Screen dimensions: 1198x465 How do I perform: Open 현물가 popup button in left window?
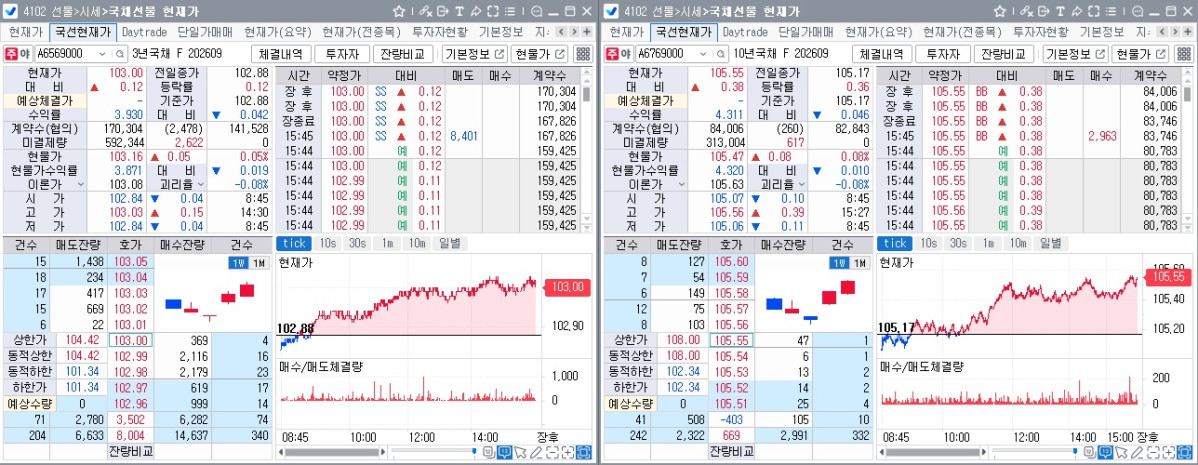[x=540, y=54]
